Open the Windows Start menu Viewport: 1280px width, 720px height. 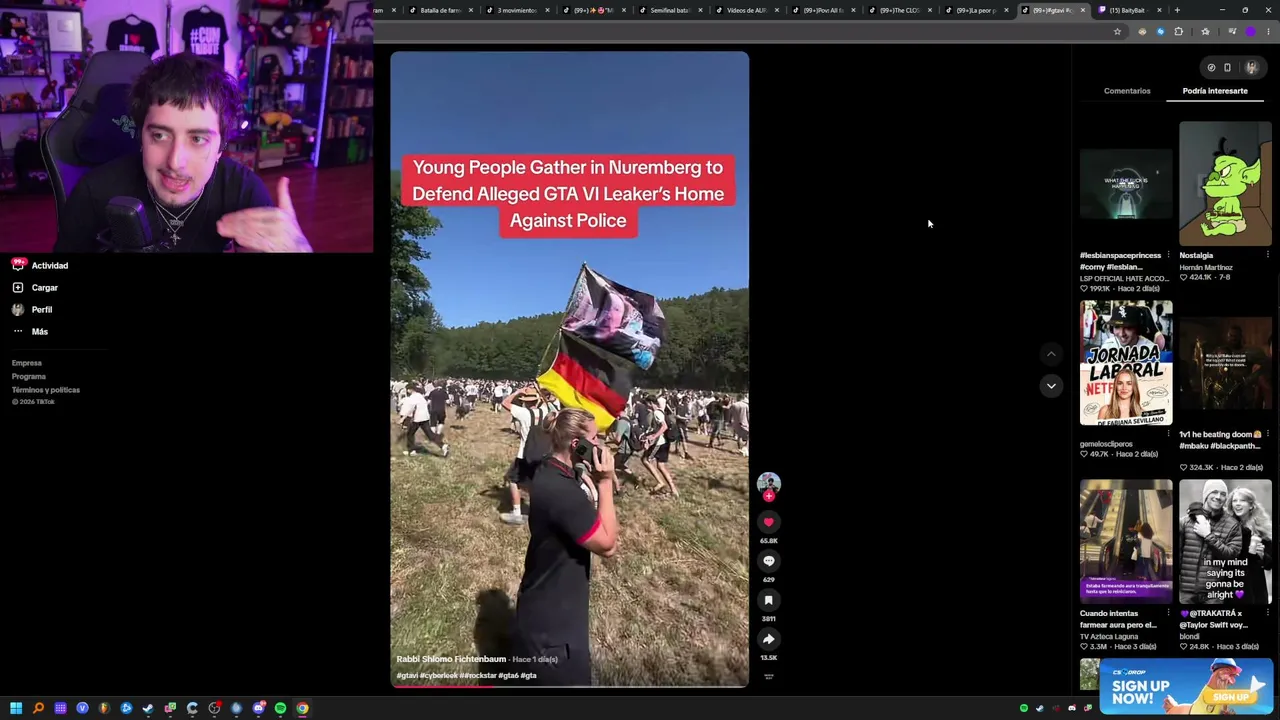pos(16,708)
